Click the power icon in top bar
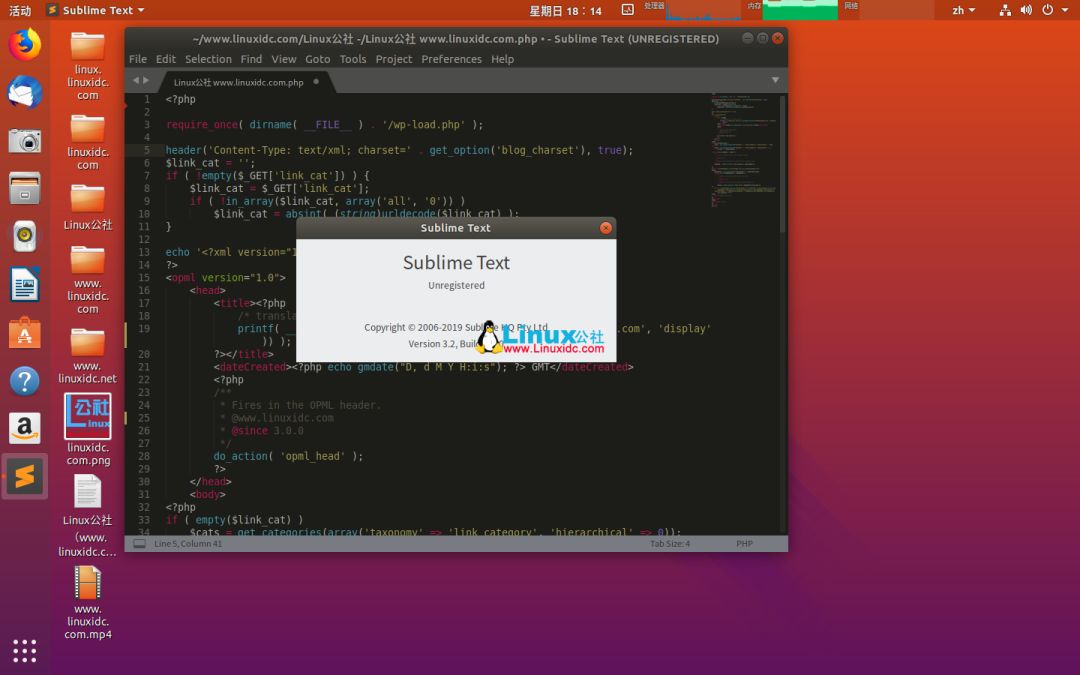 1048,10
